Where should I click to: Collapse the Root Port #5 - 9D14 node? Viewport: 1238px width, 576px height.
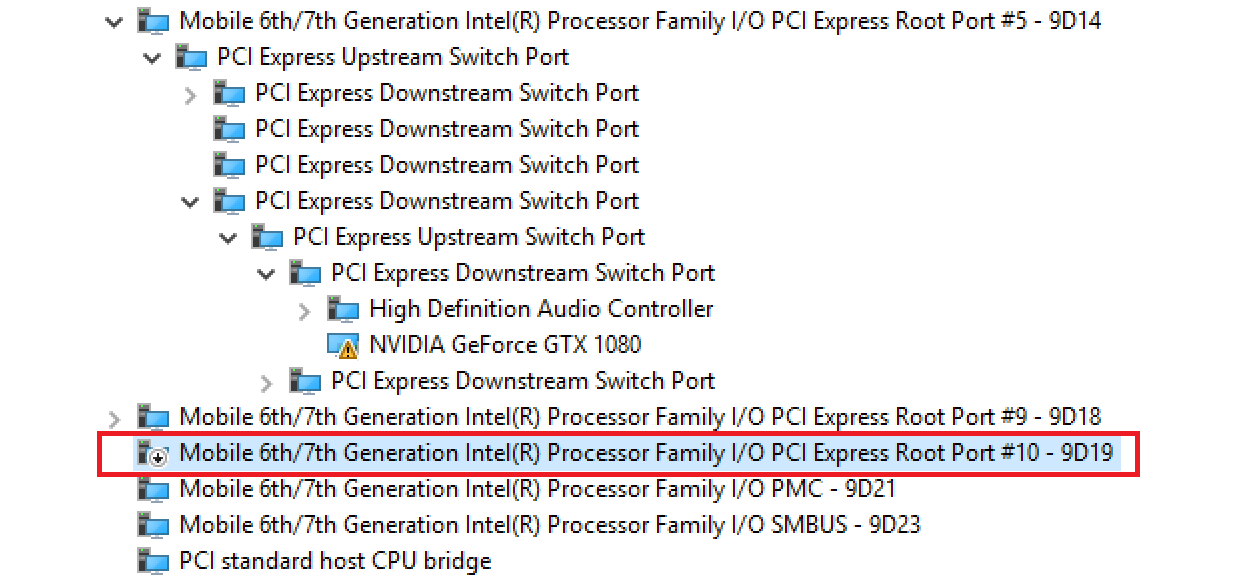[114, 21]
